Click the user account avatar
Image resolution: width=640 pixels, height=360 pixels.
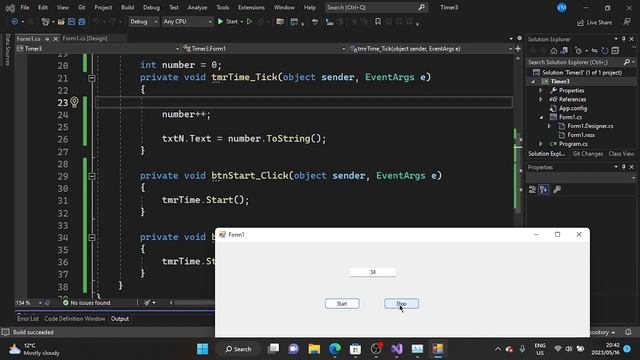click(562, 7)
